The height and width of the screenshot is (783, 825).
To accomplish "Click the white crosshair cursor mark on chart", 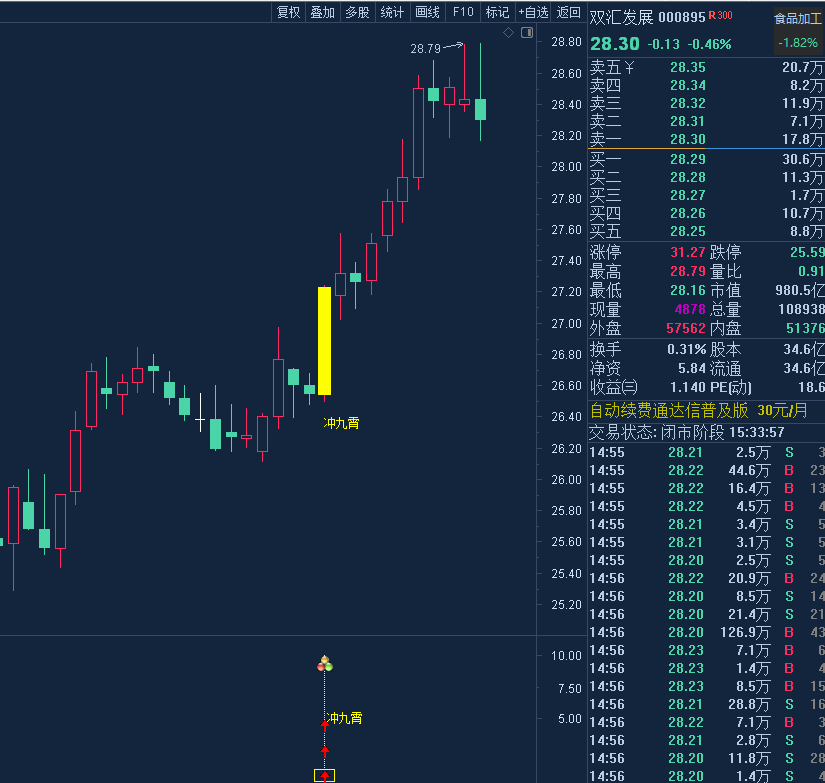I will point(200,423).
